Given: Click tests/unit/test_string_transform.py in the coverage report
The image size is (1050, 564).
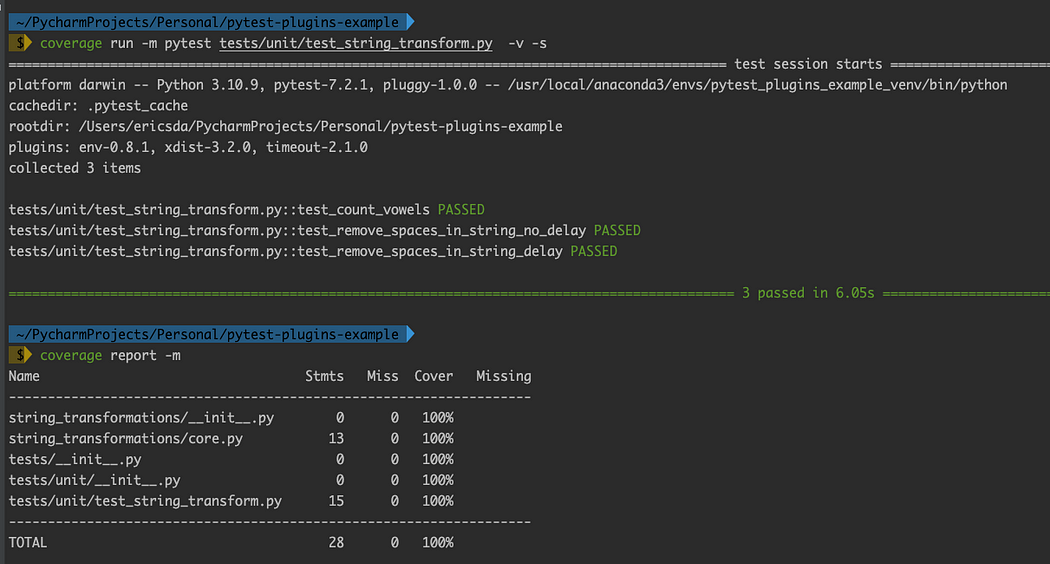Looking at the screenshot, I should click(x=145, y=501).
